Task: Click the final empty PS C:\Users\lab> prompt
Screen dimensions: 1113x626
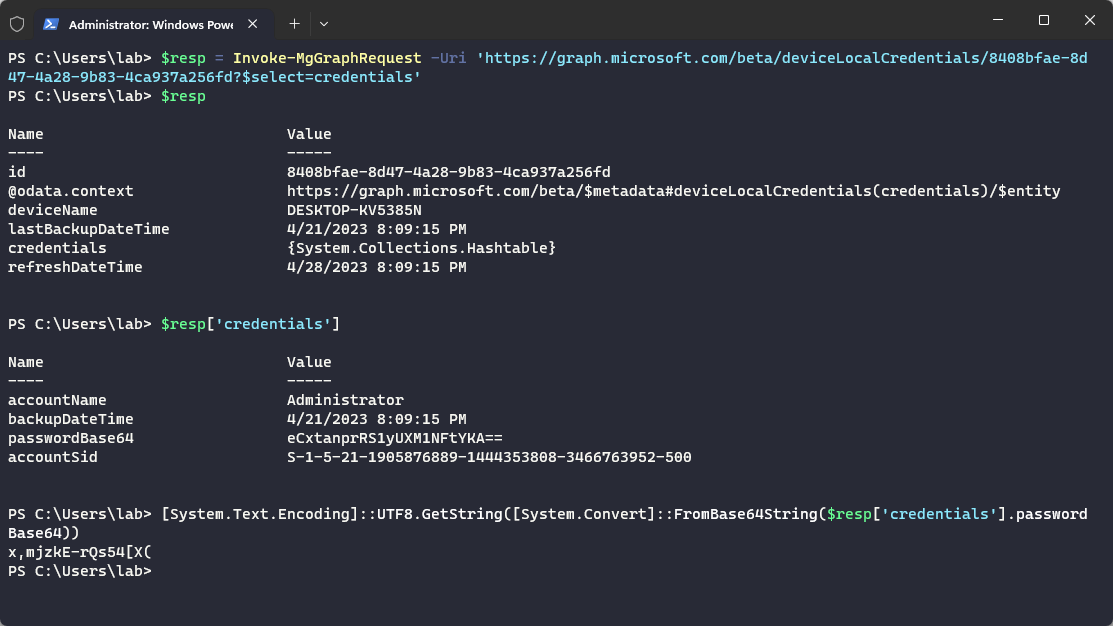Action: pyautogui.click(x=80, y=571)
